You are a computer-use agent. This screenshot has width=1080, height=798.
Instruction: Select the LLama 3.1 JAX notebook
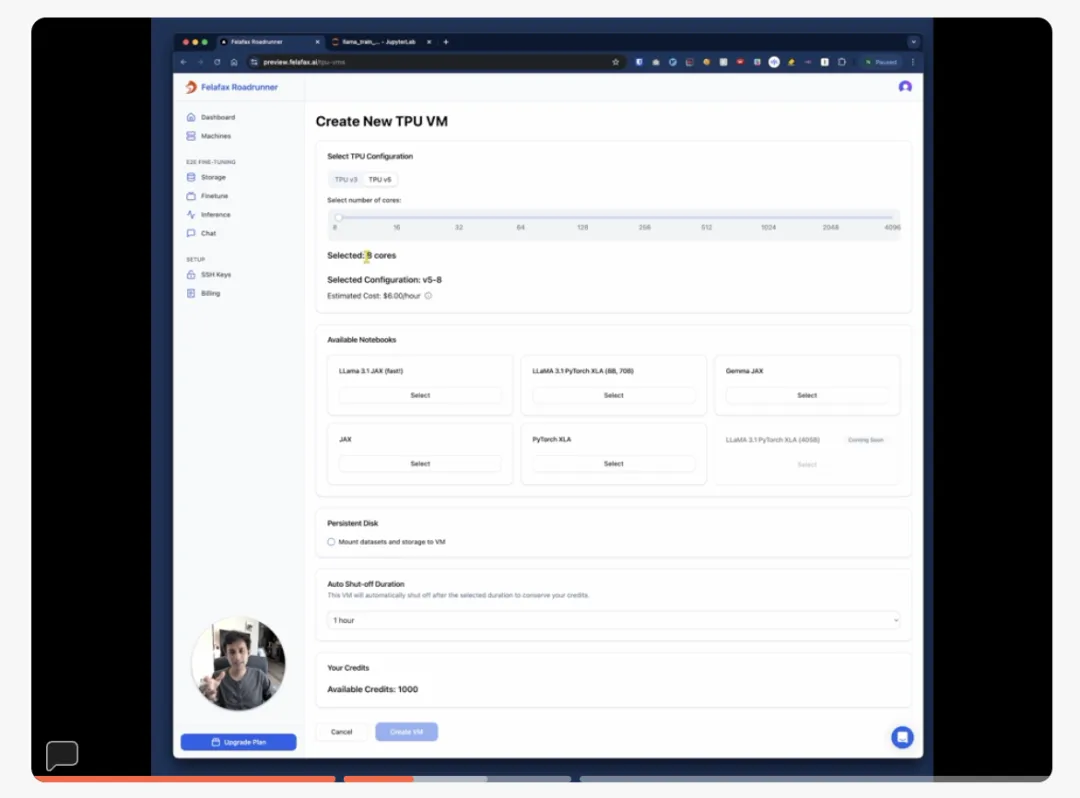click(x=420, y=395)
